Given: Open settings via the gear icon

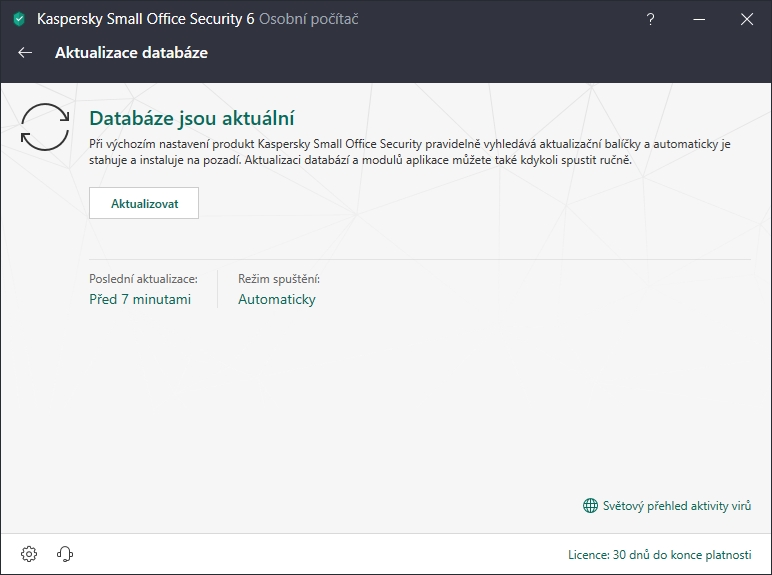Looking at the screenshot, I should pos(29,554).
